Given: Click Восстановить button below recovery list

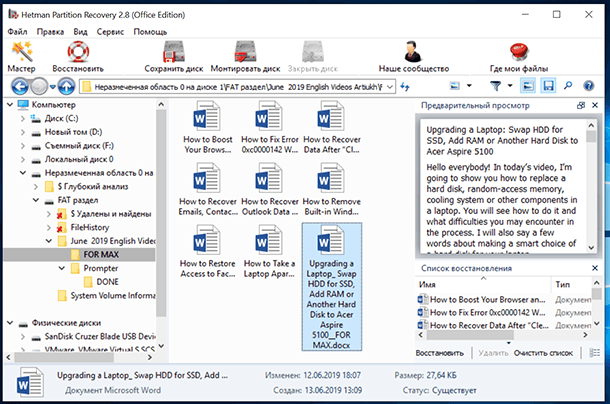Looking at the screenshot, I should tap(440, 353).
